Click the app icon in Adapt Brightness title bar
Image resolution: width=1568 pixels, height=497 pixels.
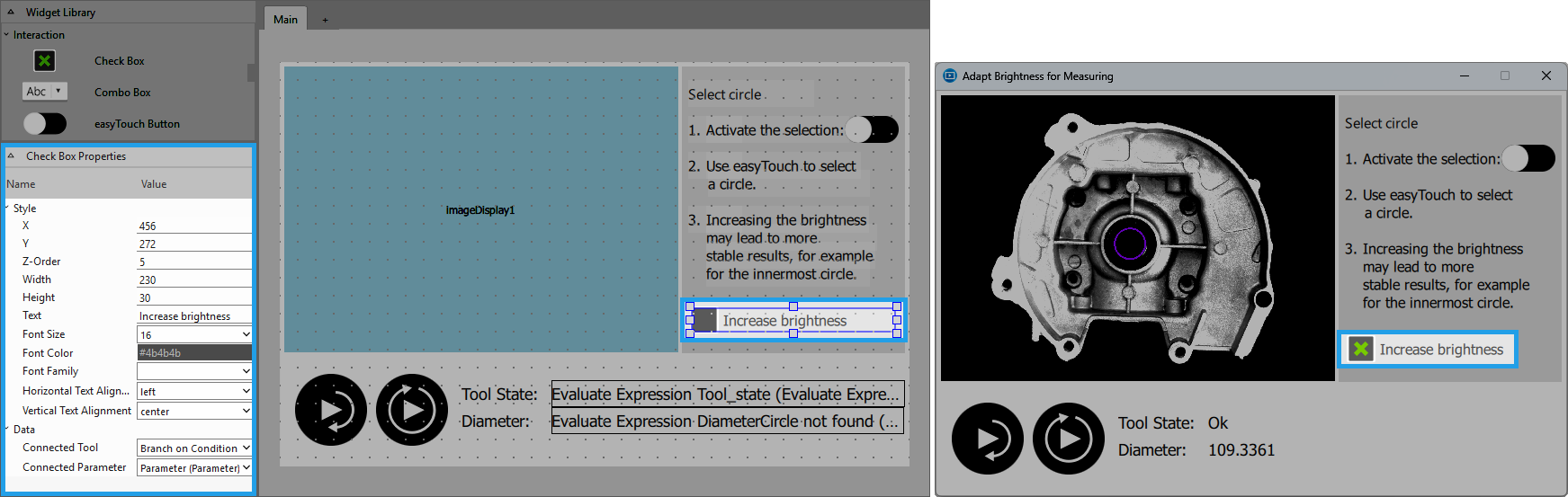click(950, 75)
